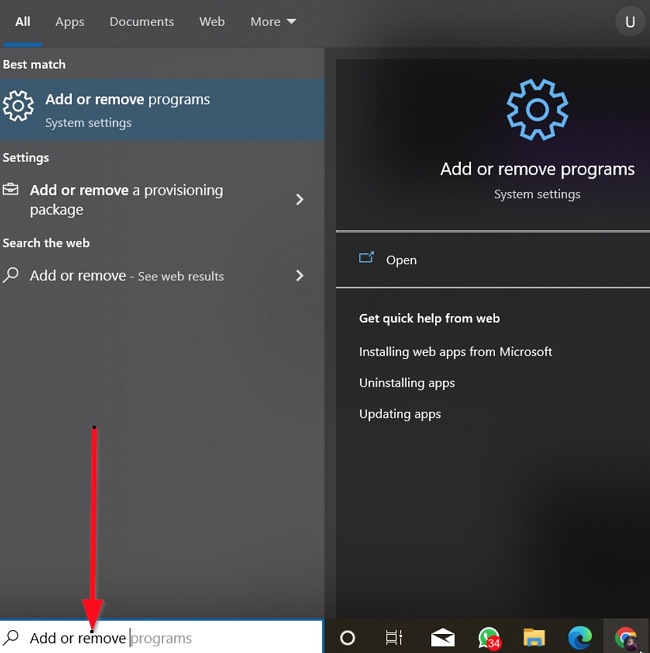Open Cortana circle on taskbar

[x=347, y=638]
